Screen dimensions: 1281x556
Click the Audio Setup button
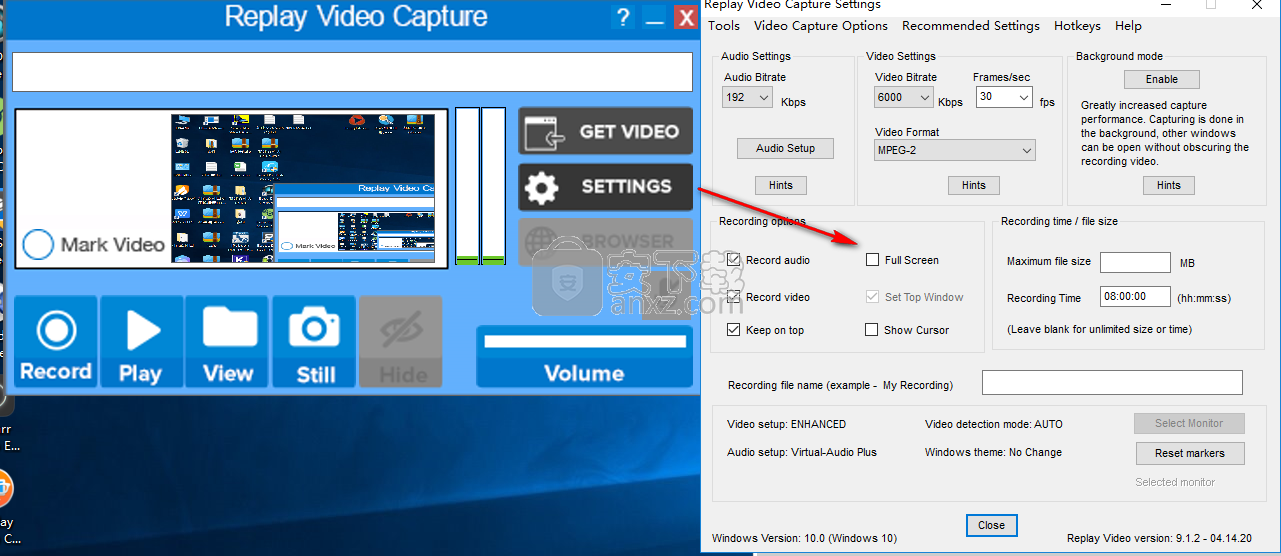click(785, 148)
